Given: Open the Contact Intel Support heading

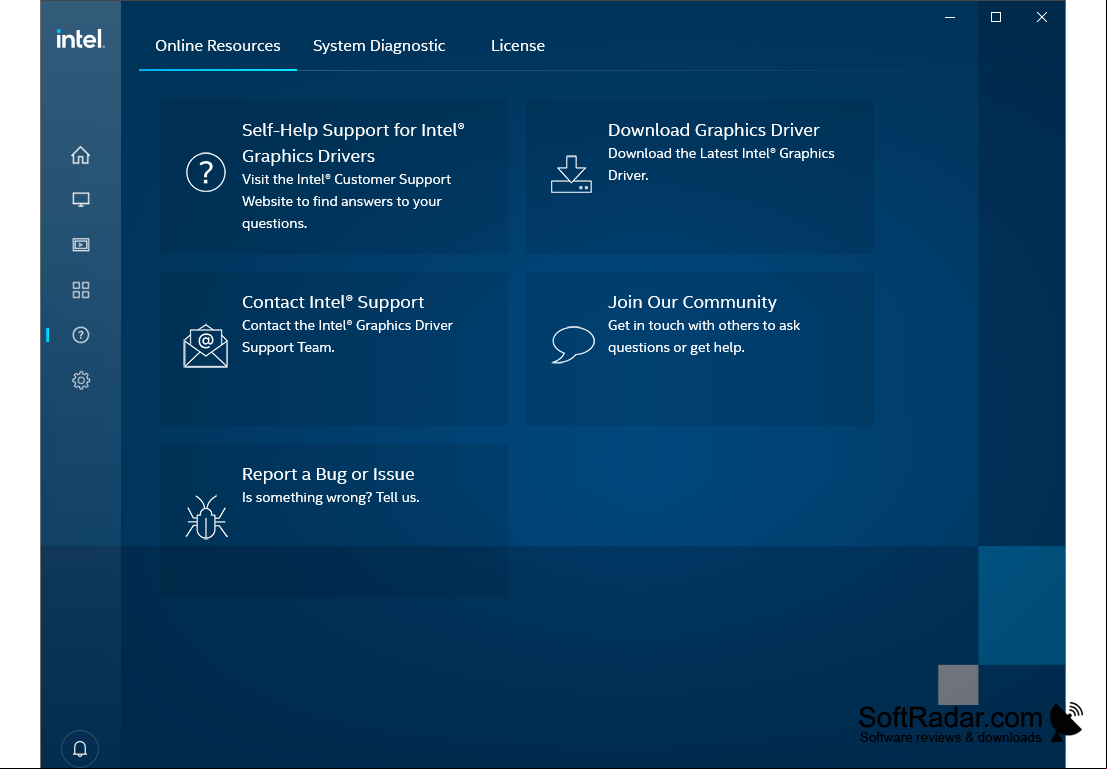Looking at the screenshot, I should click(x=333, y=302).
